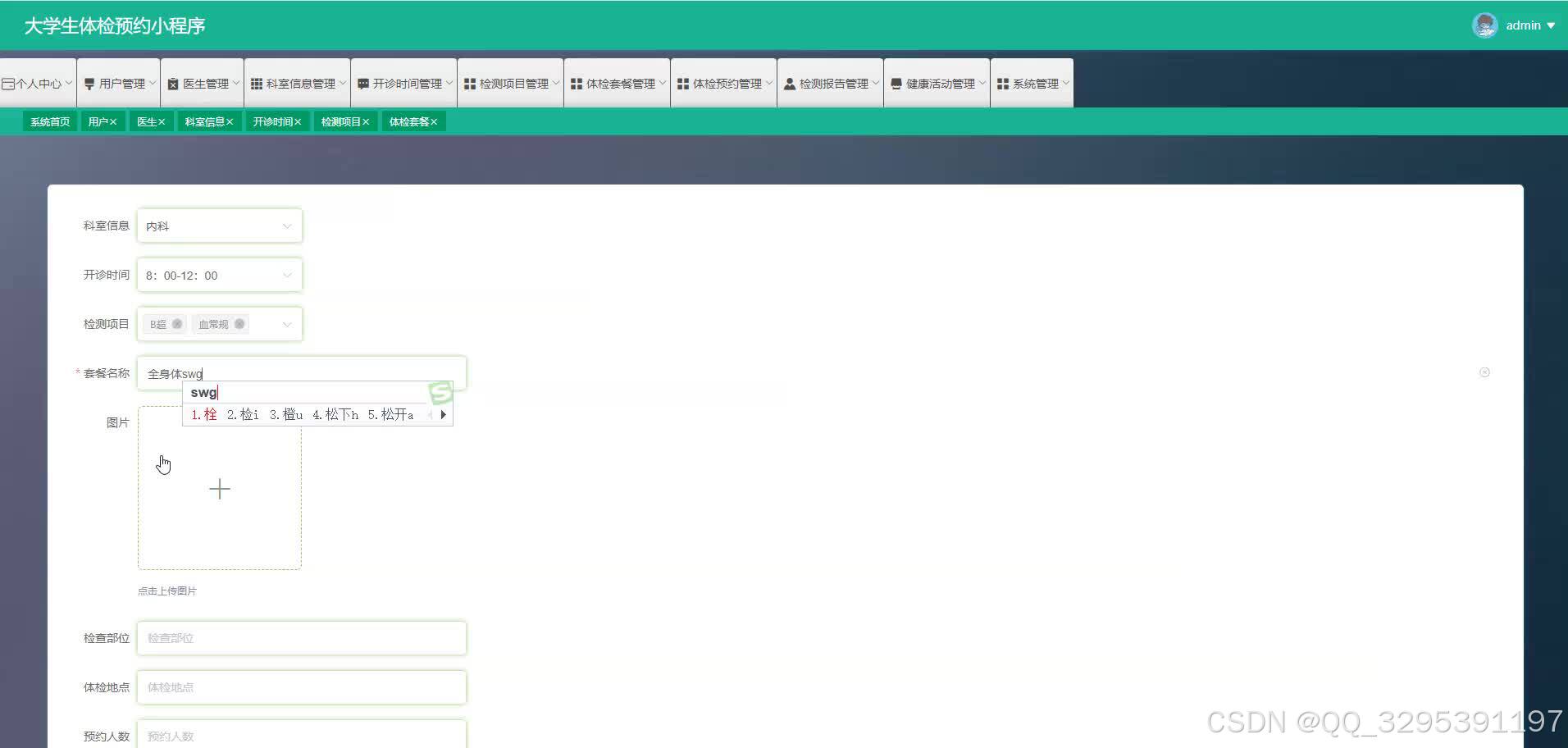Click the 医生管理 clipboard icon

click(x=173, y=84)
